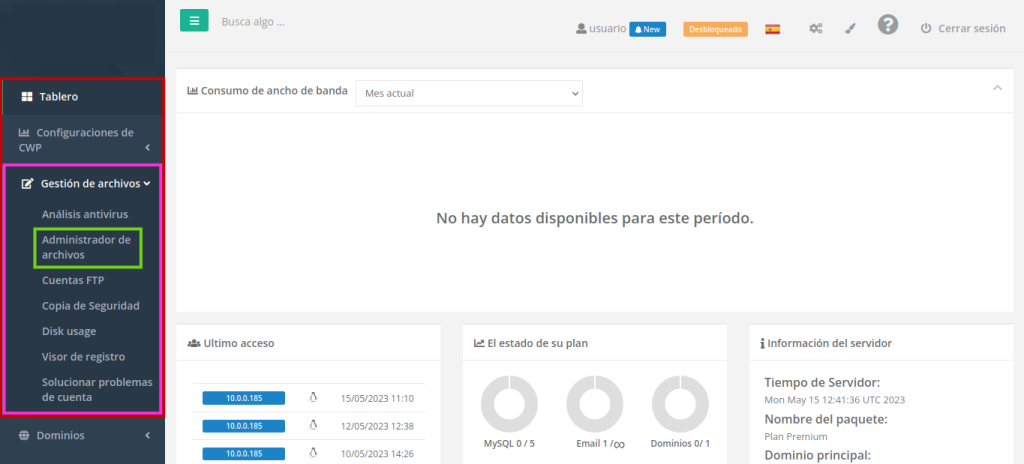Click the Busca algo search field
The image size is (1024, 464).
(x=300, y=21)
